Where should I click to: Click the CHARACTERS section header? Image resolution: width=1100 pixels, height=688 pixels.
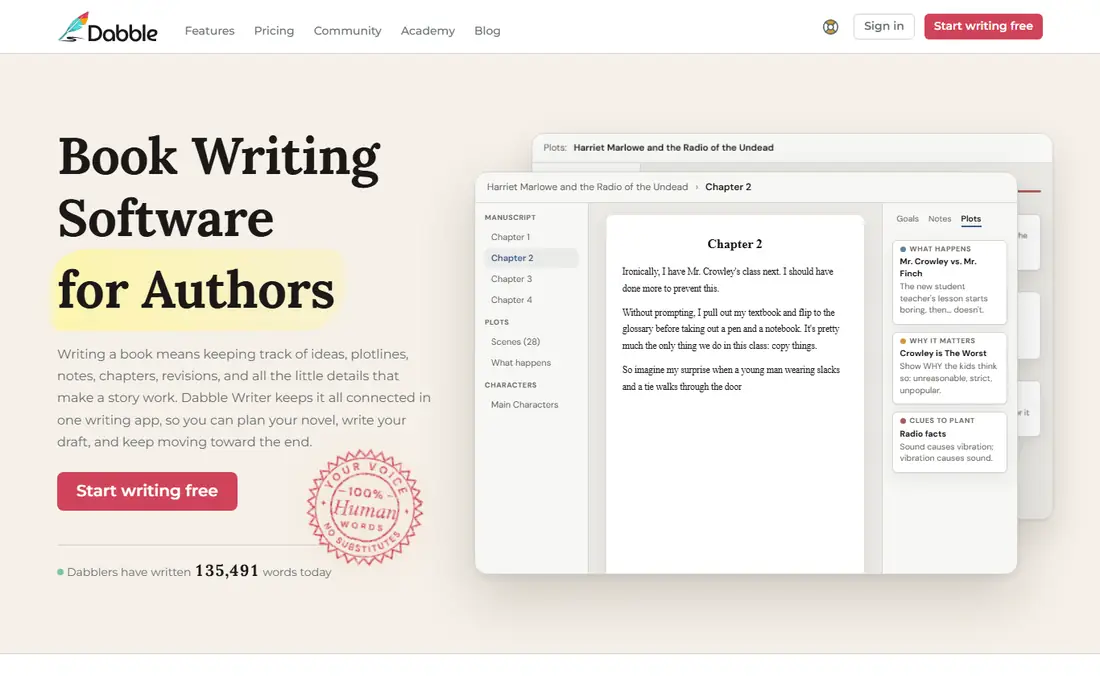pyautogui.click(x=511, y=385)
